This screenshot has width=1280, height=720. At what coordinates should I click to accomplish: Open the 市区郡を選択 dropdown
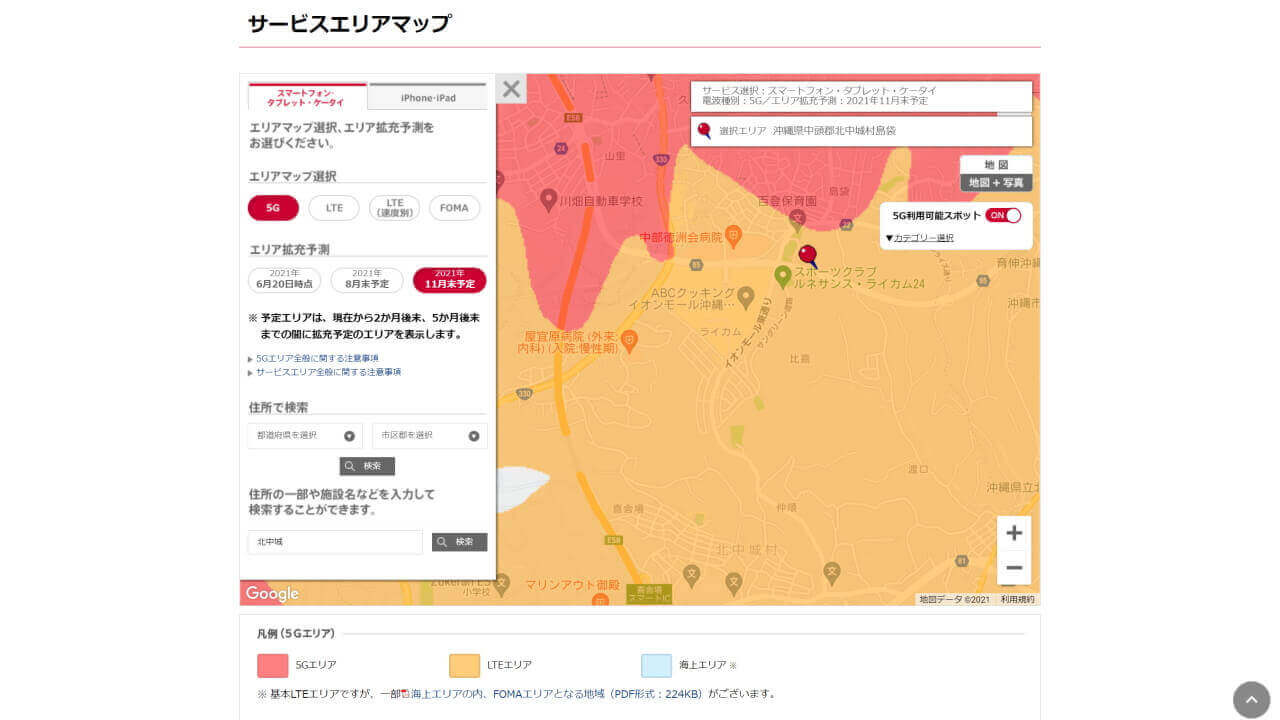(428, 435)
